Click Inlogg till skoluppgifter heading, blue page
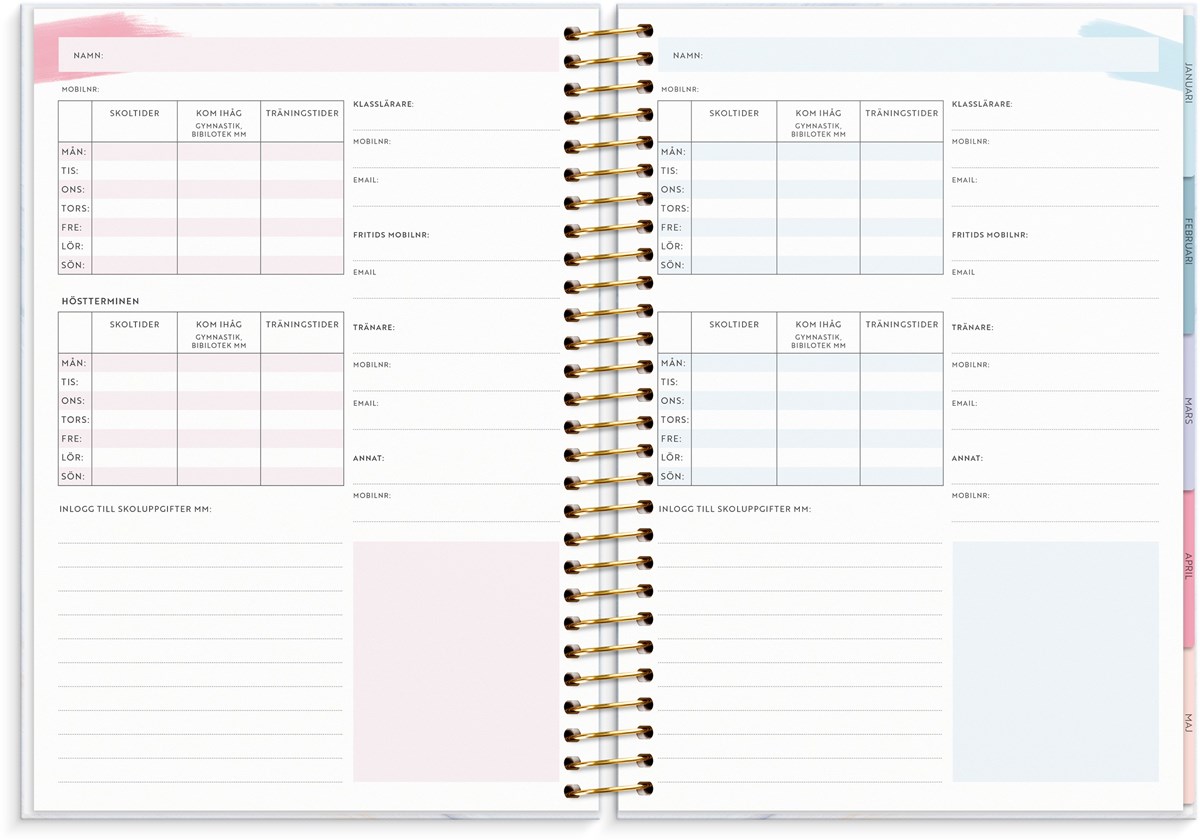Image resolution: width=1200 pixels, height=840 pixels. tap(735, 509)
